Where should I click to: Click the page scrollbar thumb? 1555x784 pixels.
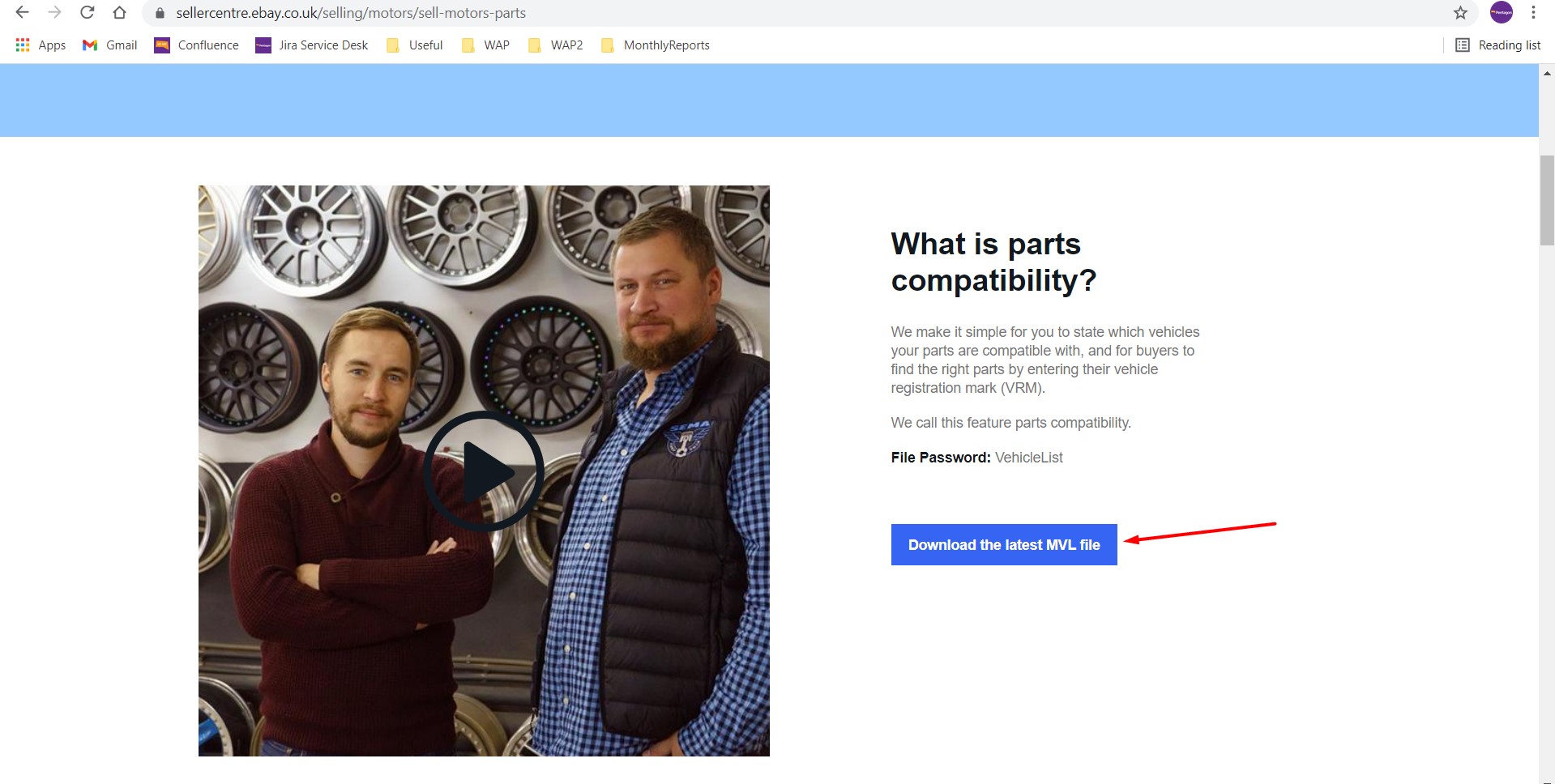(1547, 200)
